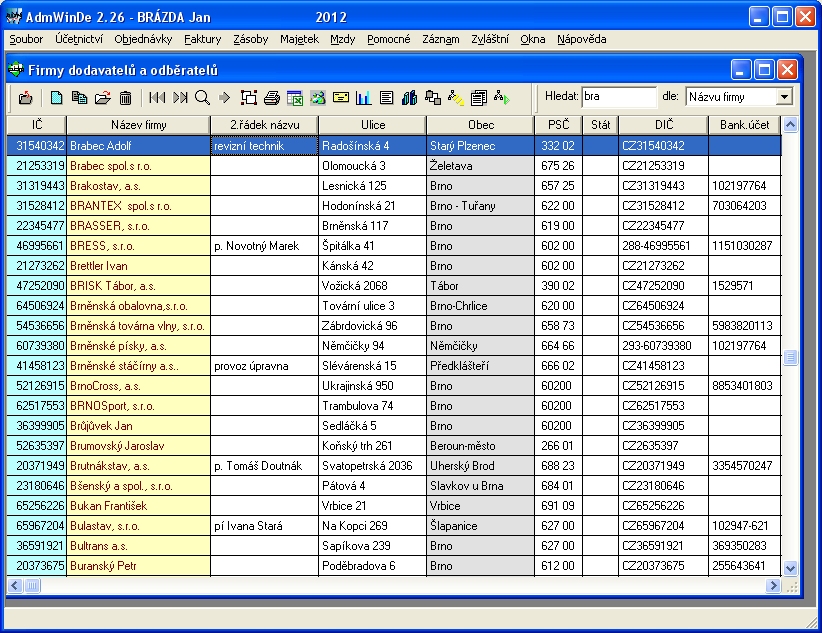Click the selection frame toolbar icon
Image resolution: width=822 pixels, height=633 pixels.
pos(248,98)
